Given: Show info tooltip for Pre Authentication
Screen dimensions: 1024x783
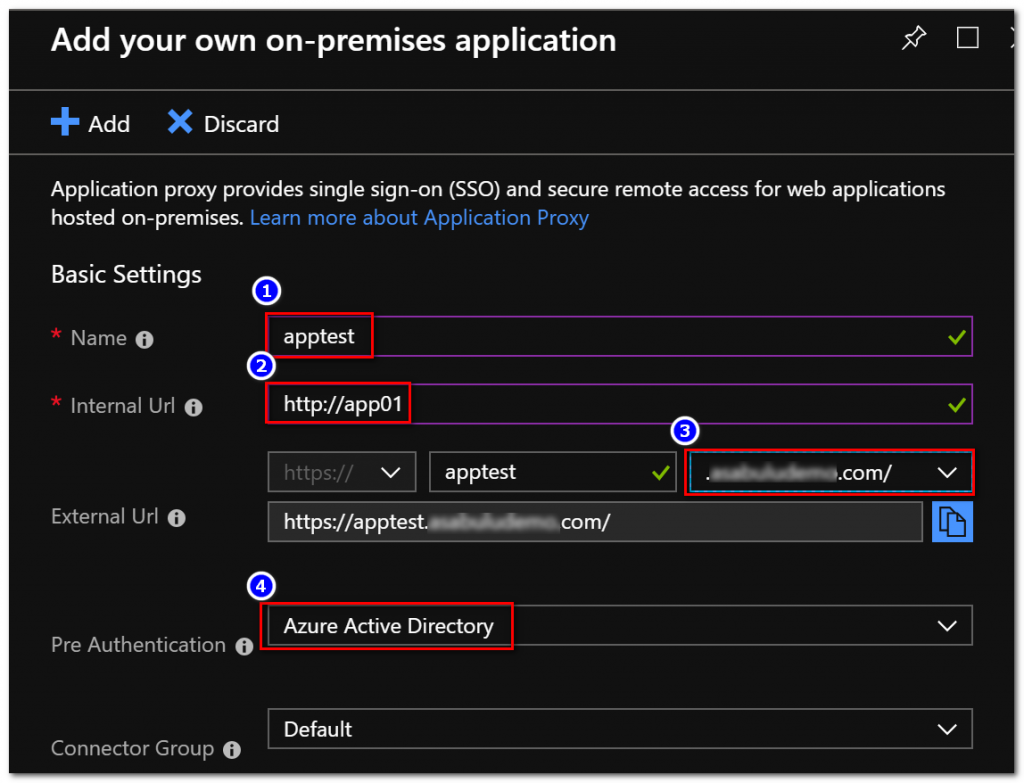Looking at the screenshot, I should (244, 647).
